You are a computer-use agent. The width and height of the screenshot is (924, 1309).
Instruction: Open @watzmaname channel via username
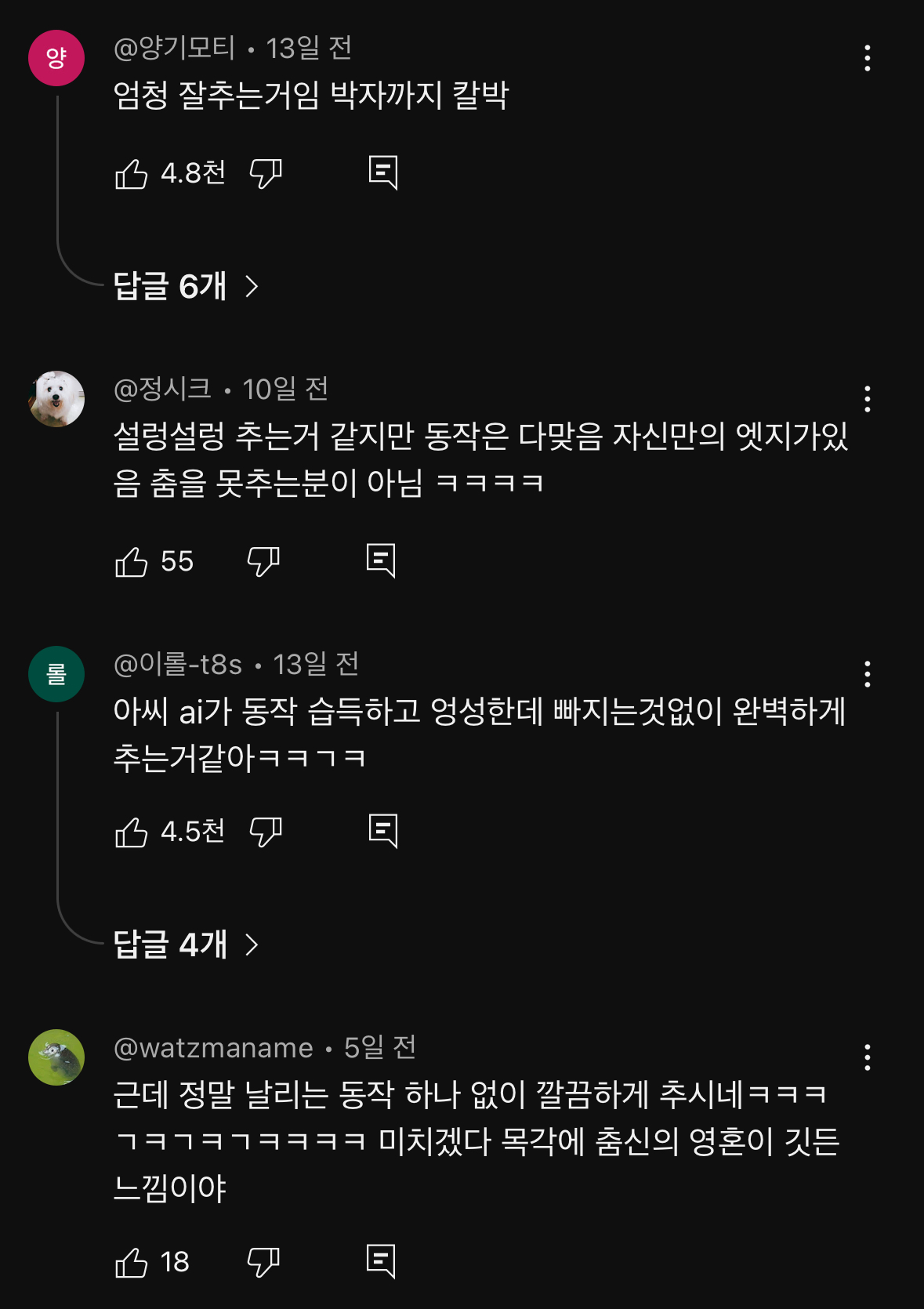coord(213,1048)
